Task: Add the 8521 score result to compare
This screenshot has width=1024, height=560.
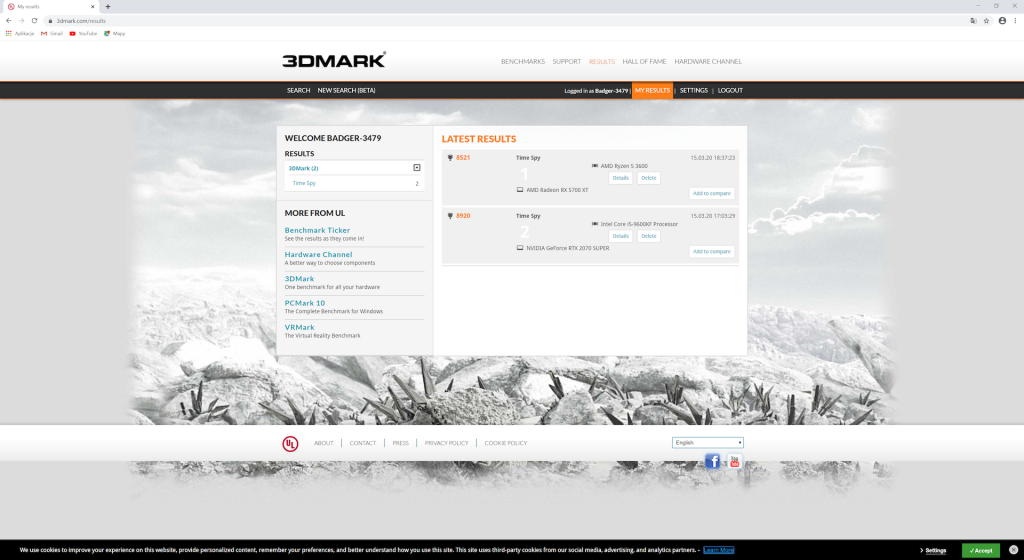Action: [711, 193]
